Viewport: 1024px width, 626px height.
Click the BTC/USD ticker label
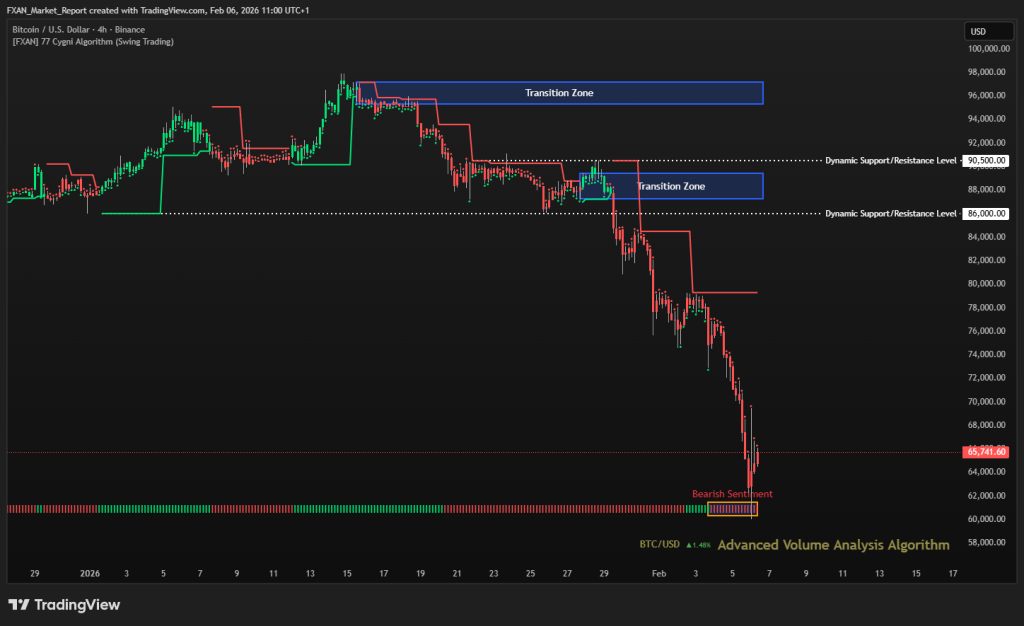pyautogui.click(x=660, y=545)
